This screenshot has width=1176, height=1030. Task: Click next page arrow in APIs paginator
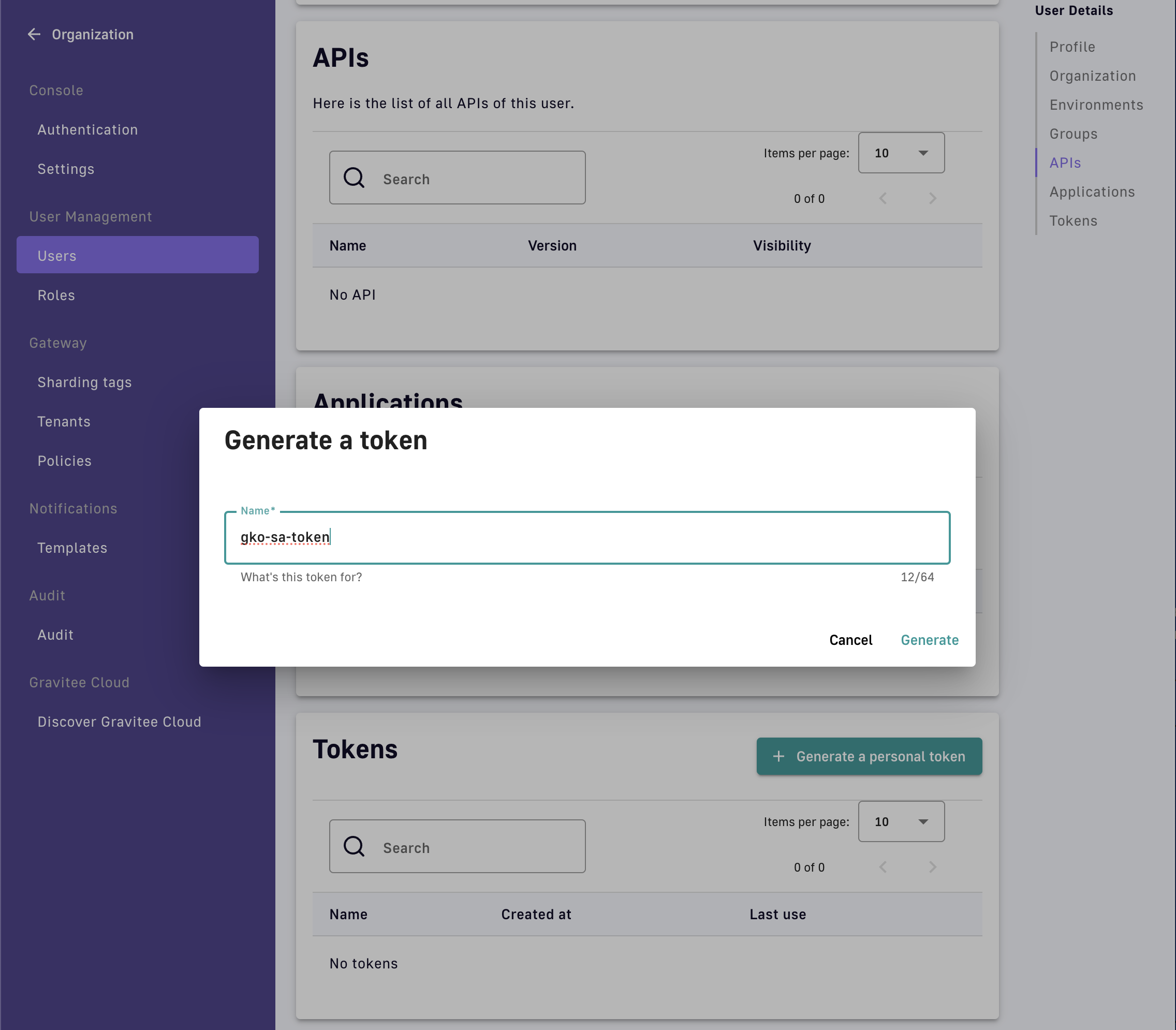932,199
